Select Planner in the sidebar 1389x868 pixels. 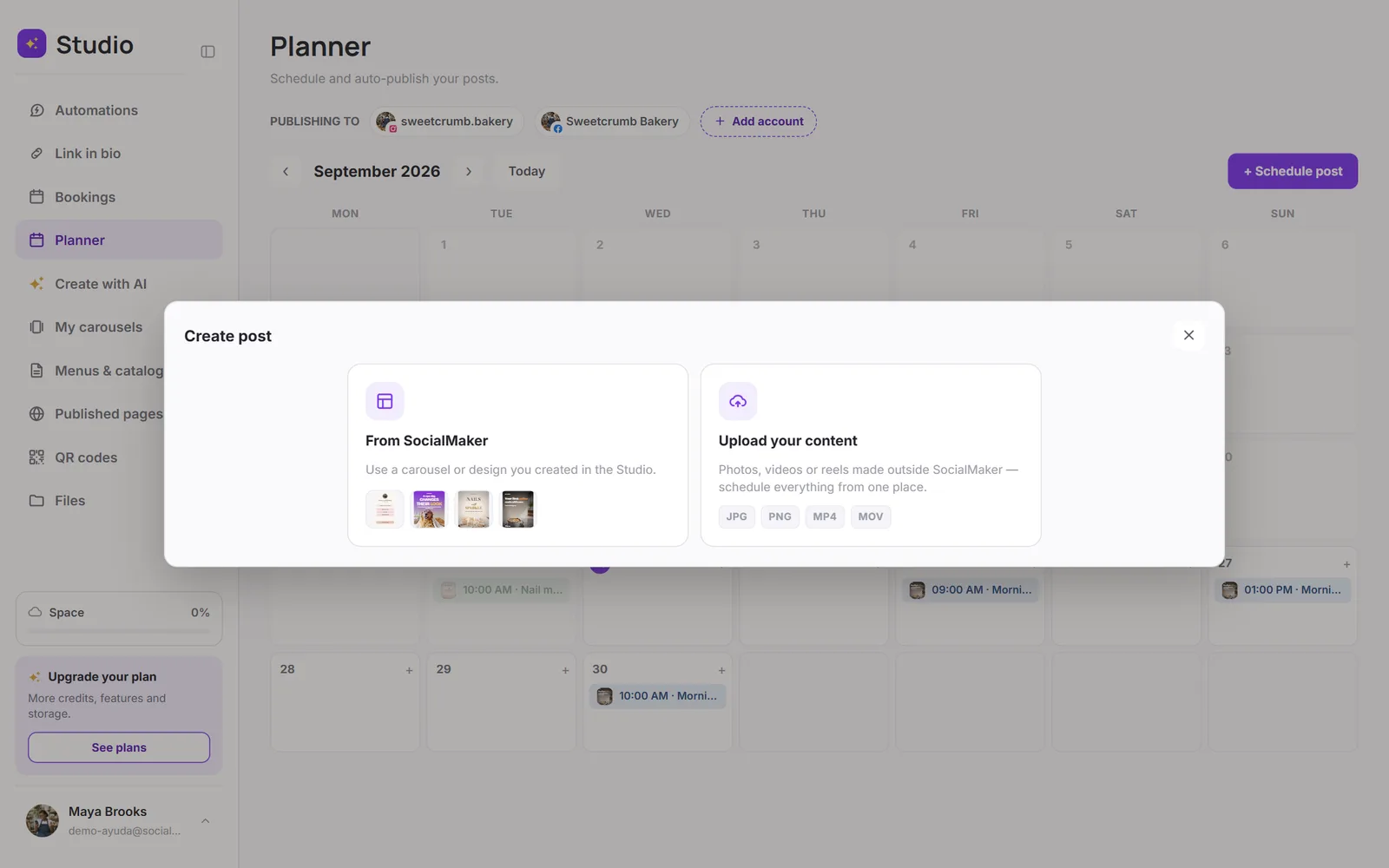[119, 240]
